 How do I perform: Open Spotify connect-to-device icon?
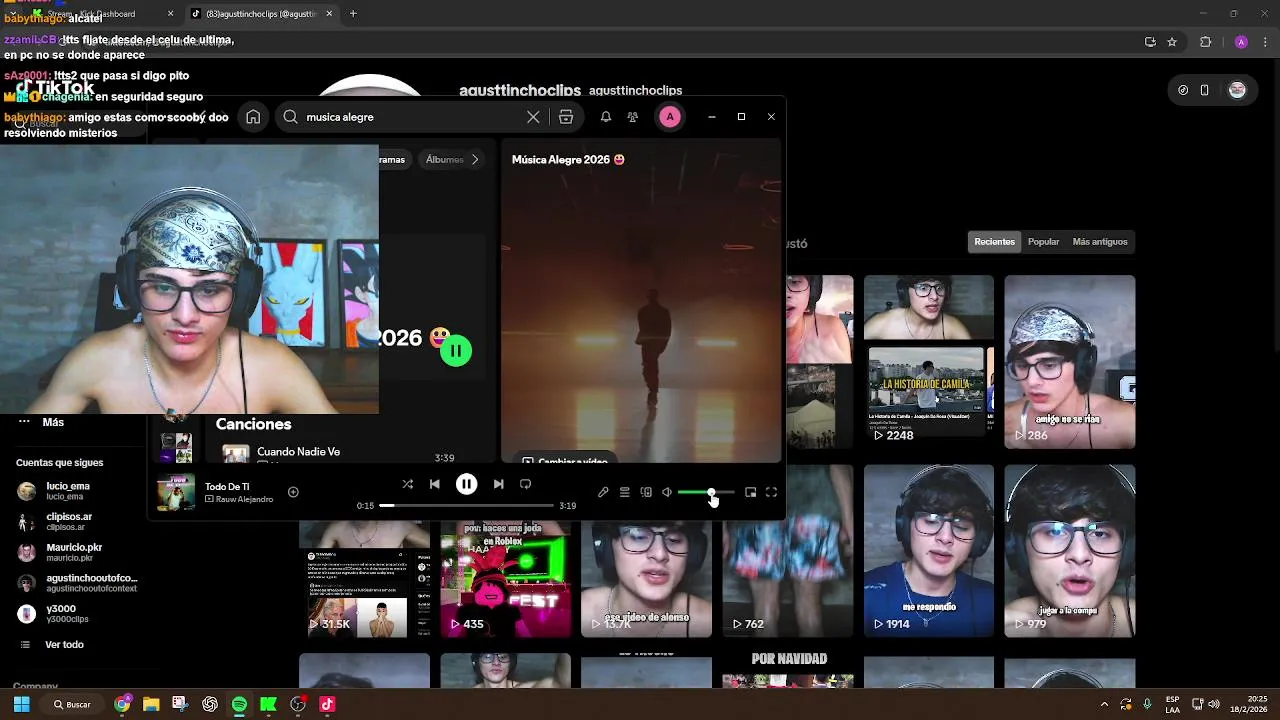(646, 492)
